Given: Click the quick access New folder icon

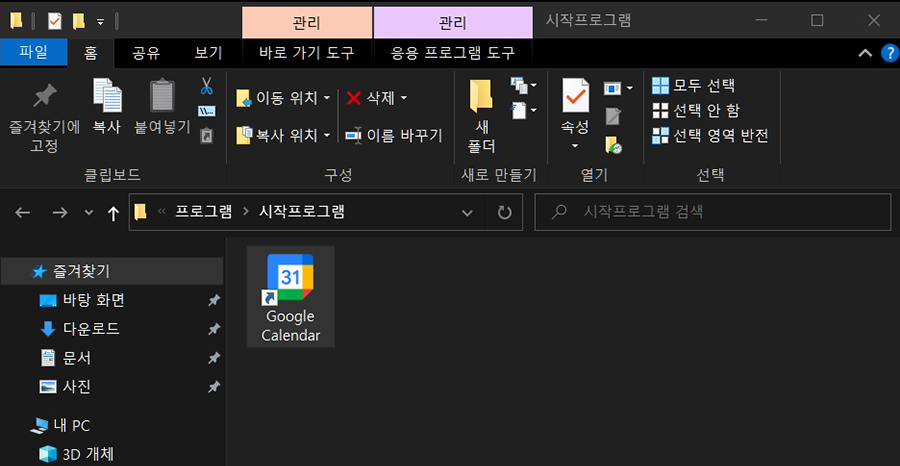Looking at the screenshot, I should (78, 22).
